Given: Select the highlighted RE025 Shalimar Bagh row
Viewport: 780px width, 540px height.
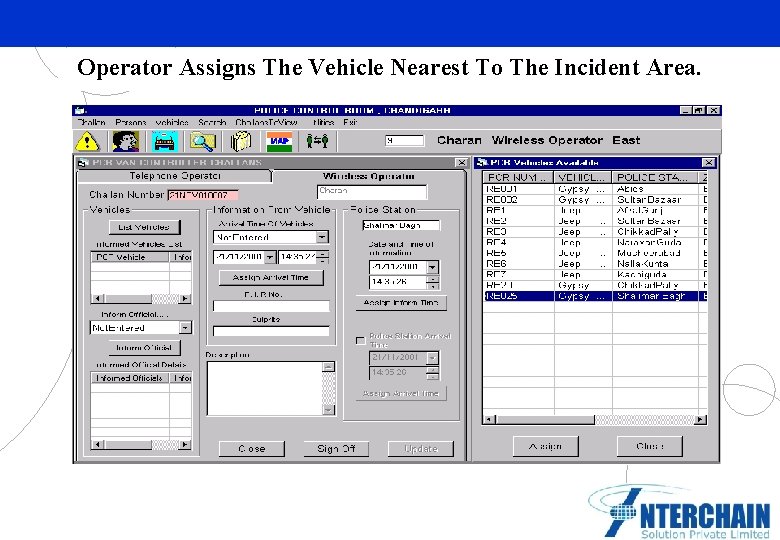Looking at the screenshot, I should point(595,296).
